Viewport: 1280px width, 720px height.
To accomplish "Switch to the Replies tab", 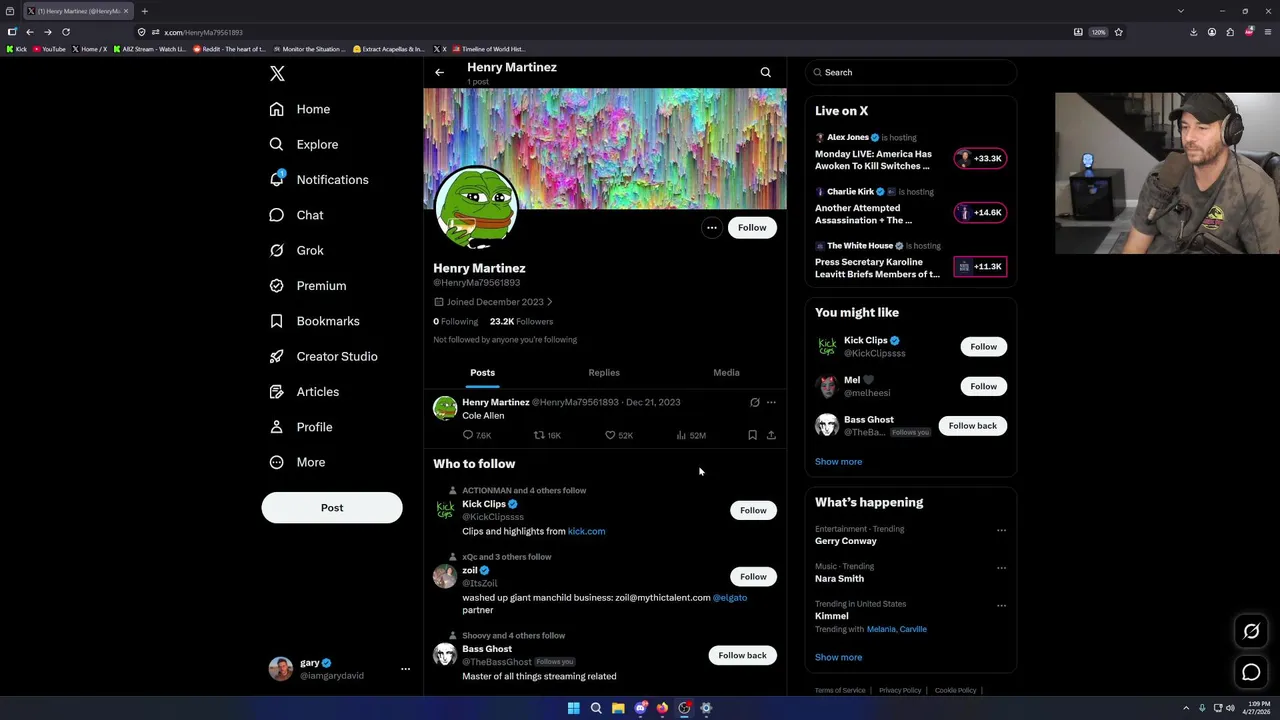I will (x=604, y=373).
